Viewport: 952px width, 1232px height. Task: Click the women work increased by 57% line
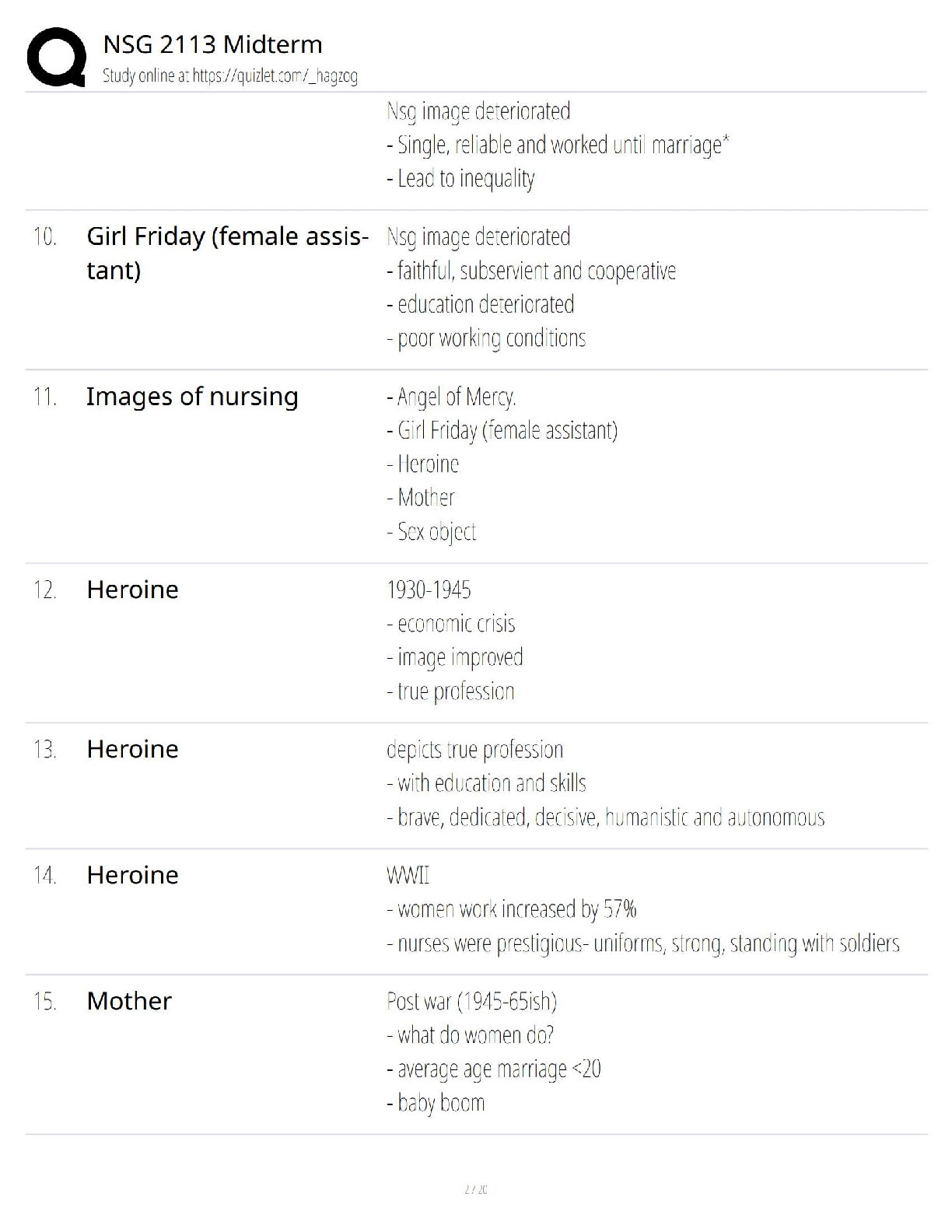[512, 909]
